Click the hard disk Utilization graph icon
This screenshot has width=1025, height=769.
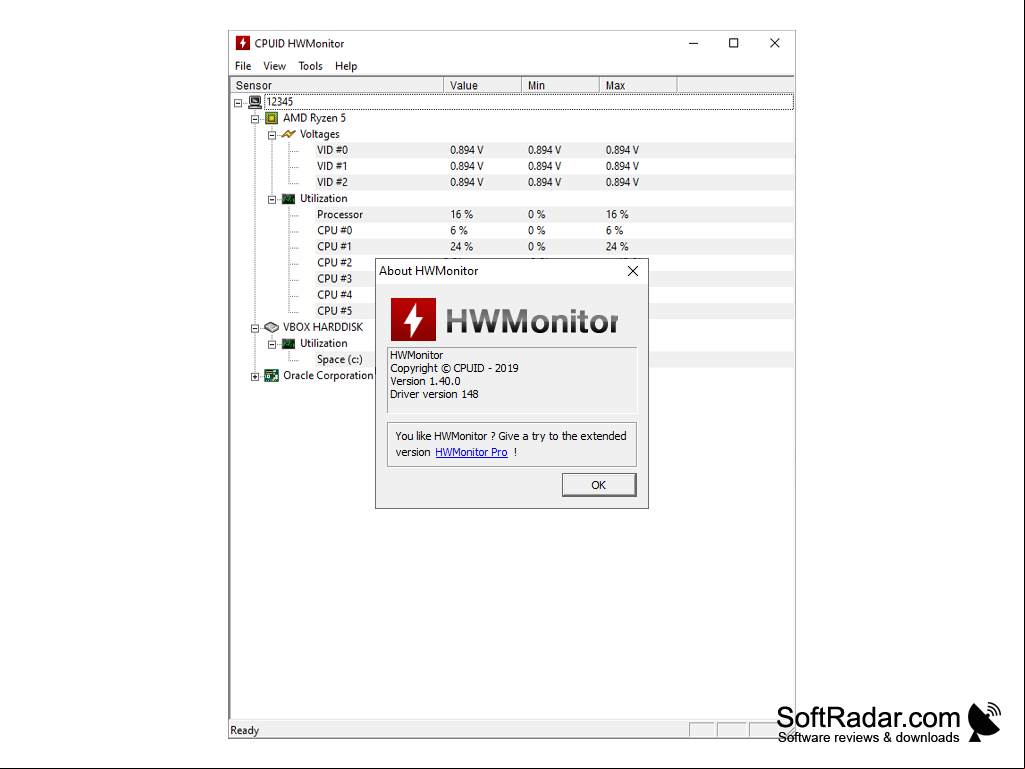coord(288,343)
